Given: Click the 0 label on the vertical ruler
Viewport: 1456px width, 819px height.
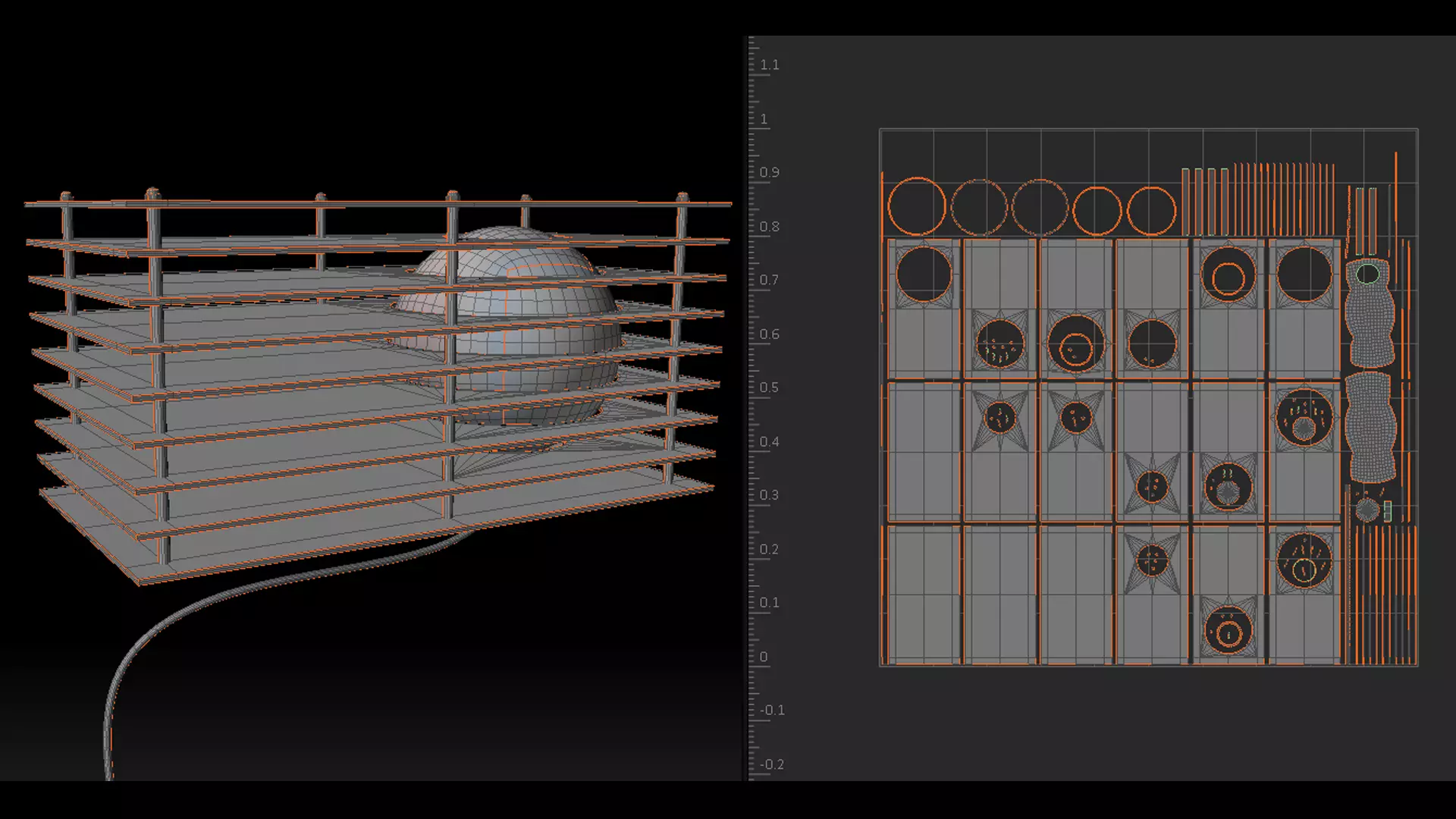Looking at the screenshot, I should click(x=764, y=657).
